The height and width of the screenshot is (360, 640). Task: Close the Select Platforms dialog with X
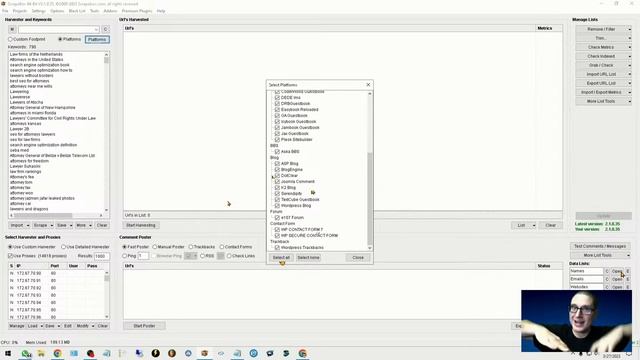[368, 84]
